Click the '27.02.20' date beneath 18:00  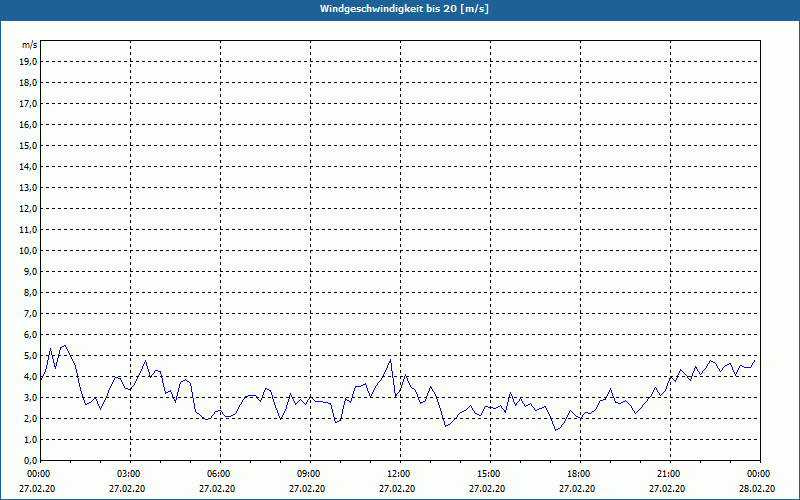(x=577, y=489)
